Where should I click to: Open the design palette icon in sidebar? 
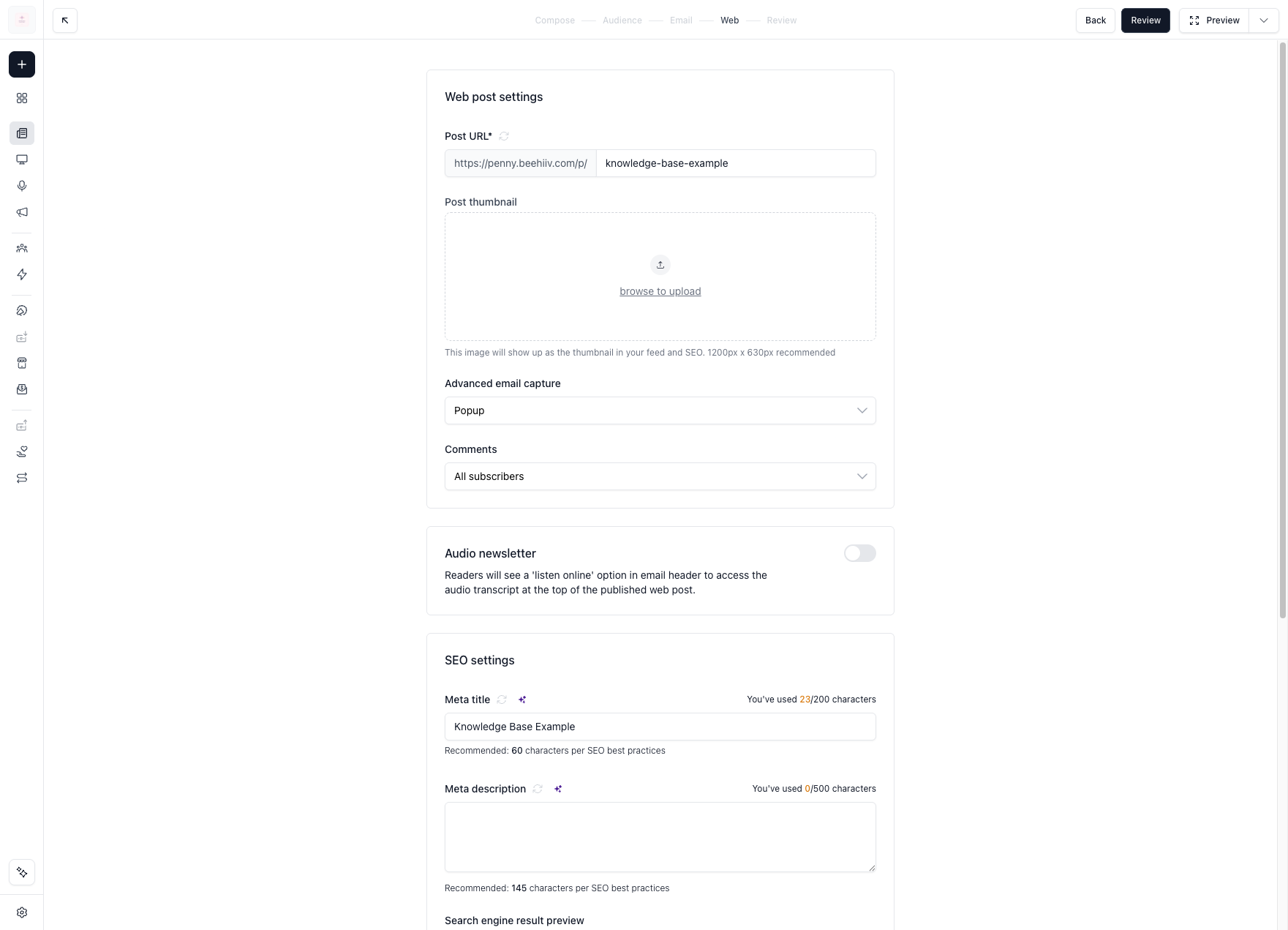tap(22, 310)
